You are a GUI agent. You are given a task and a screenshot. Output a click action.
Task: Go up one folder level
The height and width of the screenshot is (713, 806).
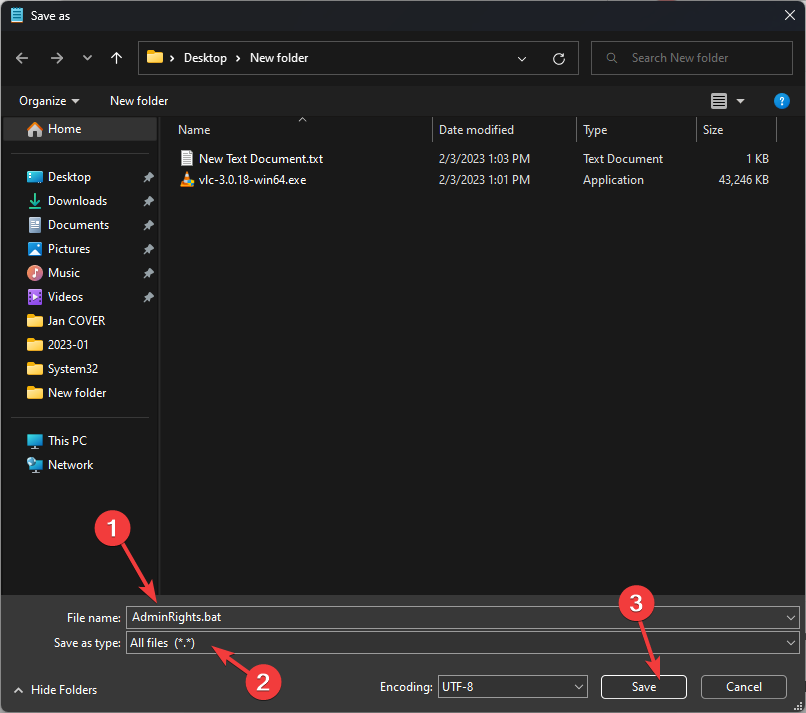click(117, 58)
